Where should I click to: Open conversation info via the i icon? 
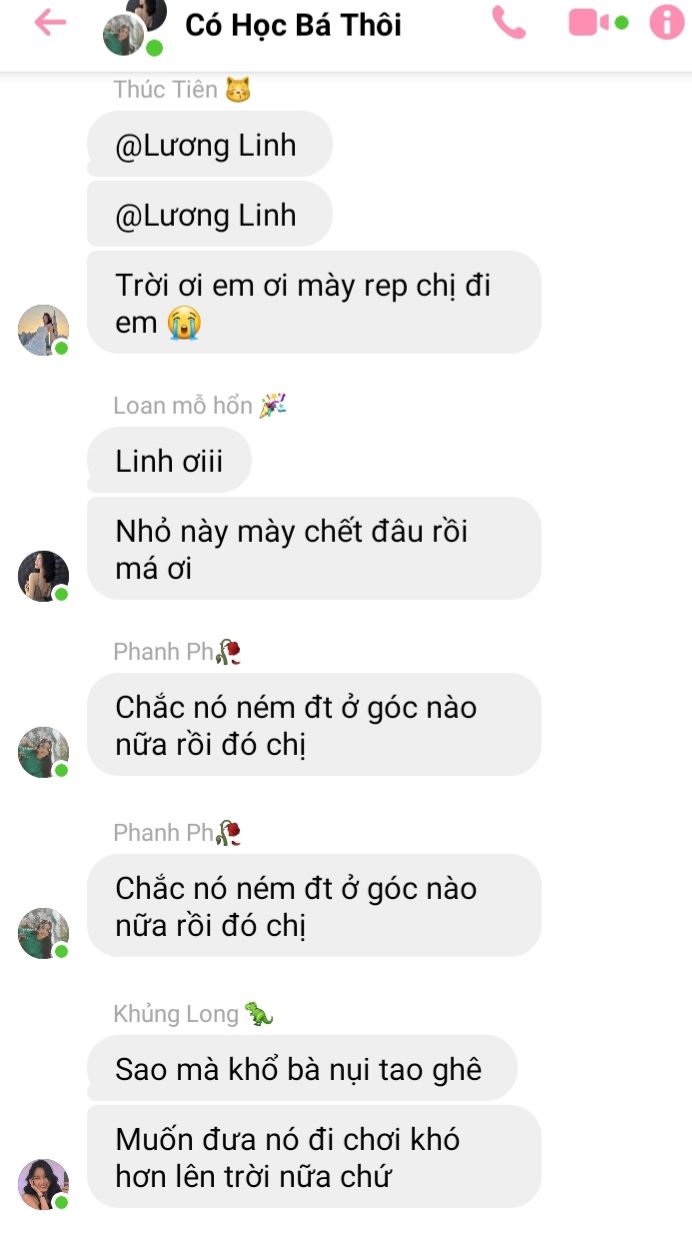pyautogui.click(x=667, y=22)
